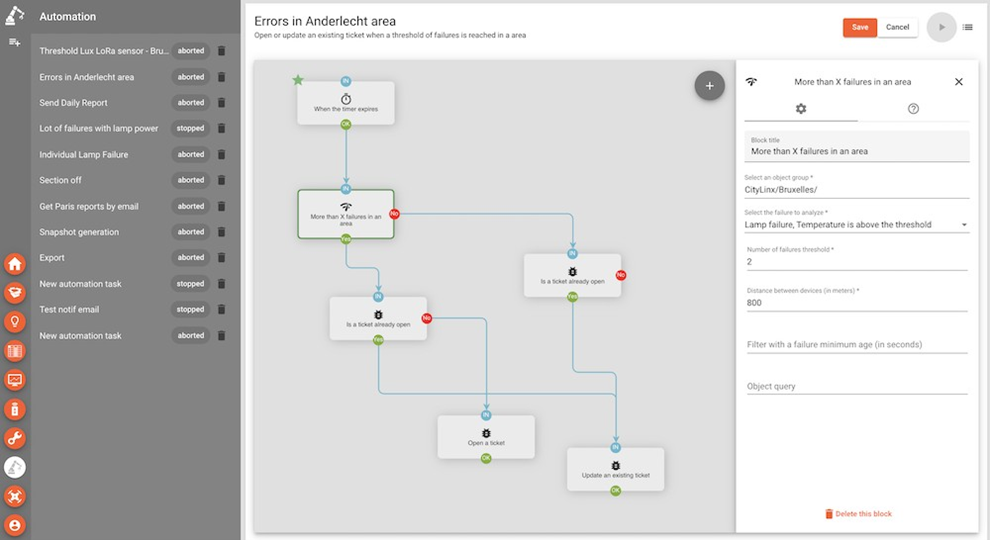
Task: Run the automation with the play button
Action: (x=940, y=27)
